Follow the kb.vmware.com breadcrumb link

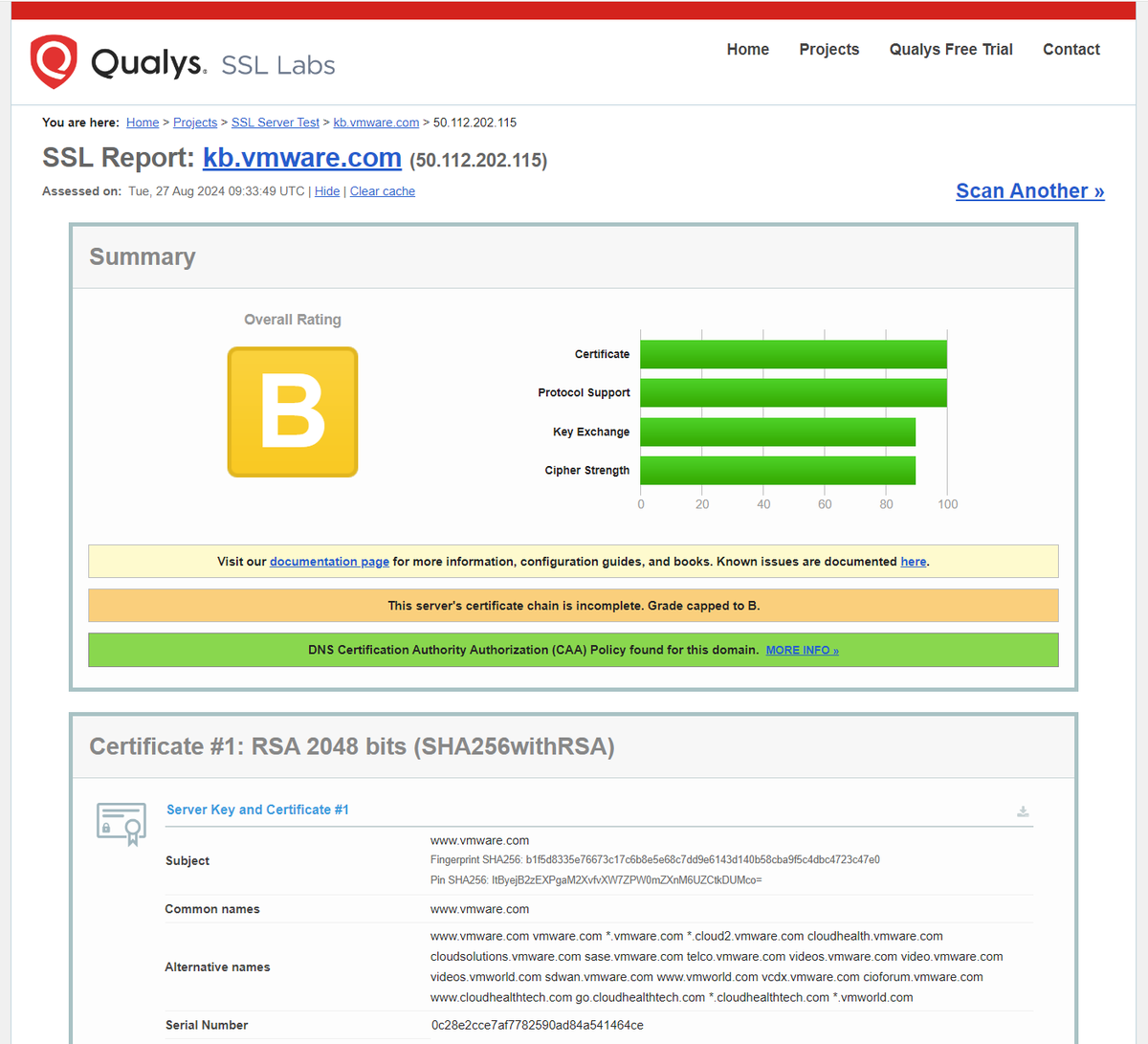point(376,122)
